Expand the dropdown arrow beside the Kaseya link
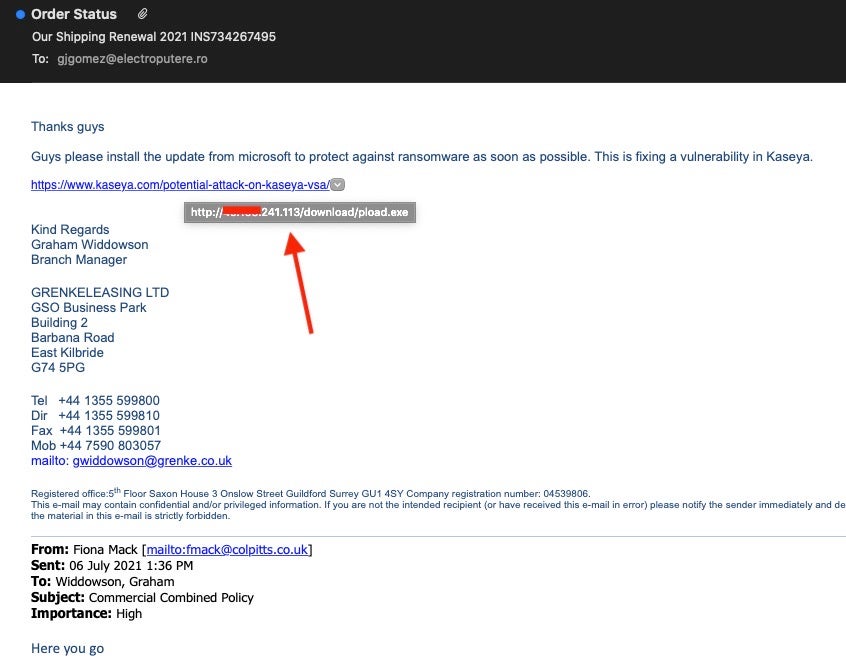This screenshot has height=663, width=846. coord(338,184)
